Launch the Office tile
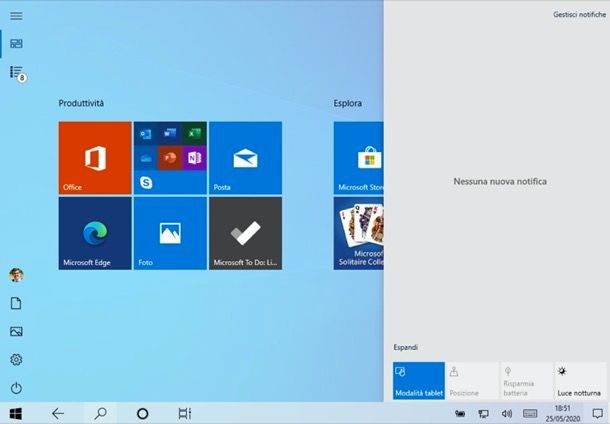The image size is (610, 424). [95, 158]
